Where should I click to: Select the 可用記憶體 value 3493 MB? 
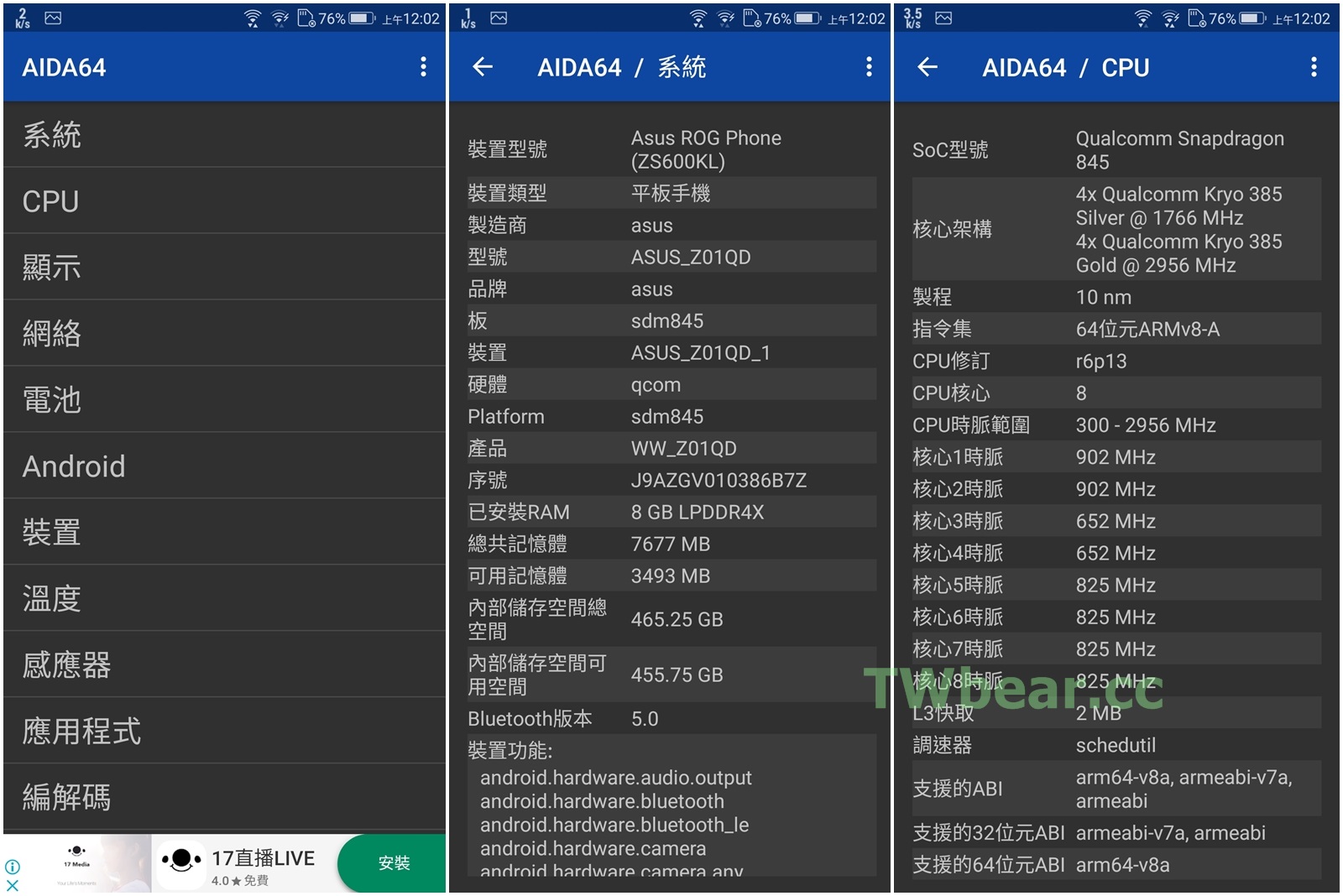point(671,576)
